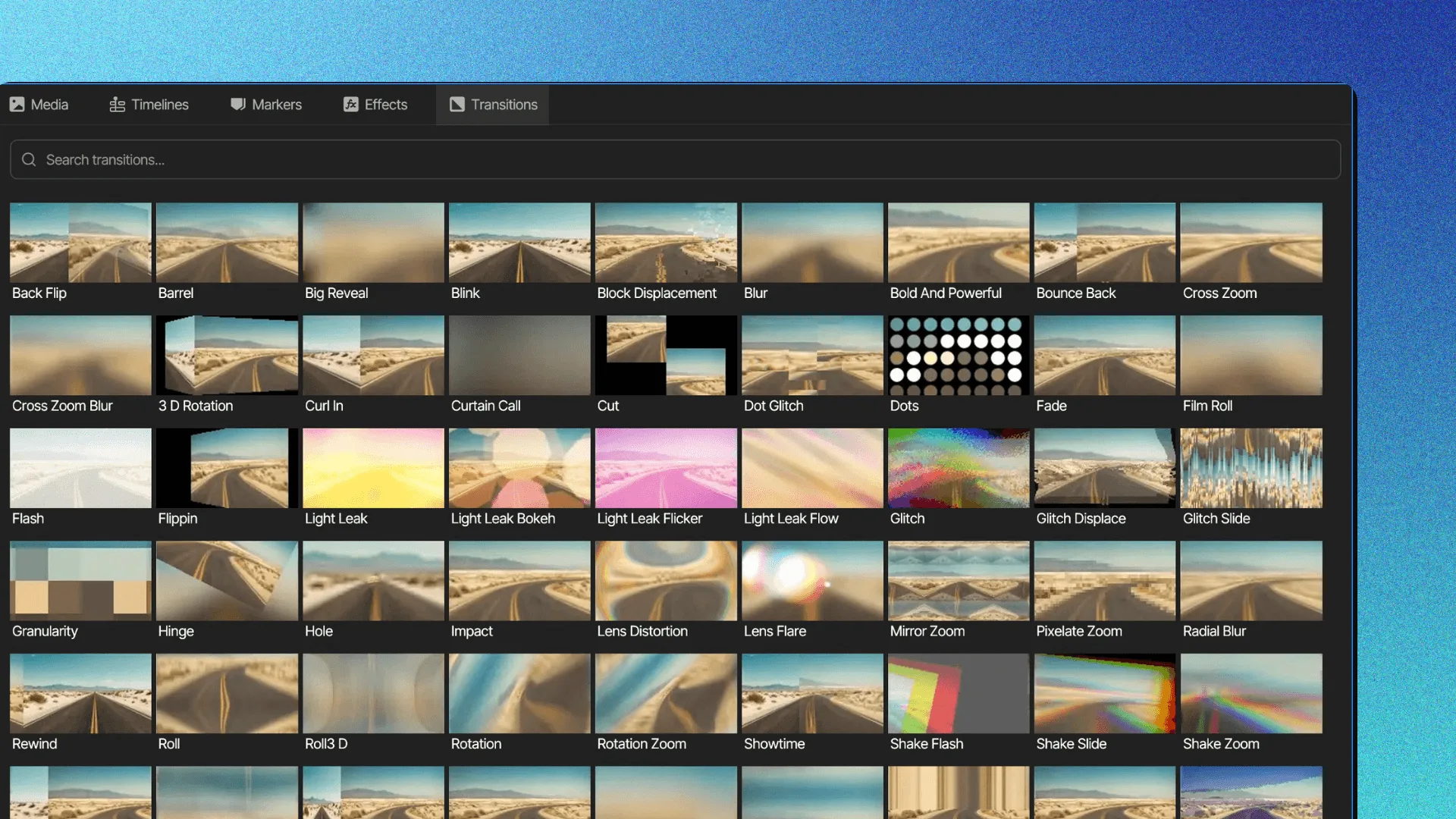Select the Radial Blur transition thumbnail
Screen dimensions: 1456x819
[x=1251, y=580]
